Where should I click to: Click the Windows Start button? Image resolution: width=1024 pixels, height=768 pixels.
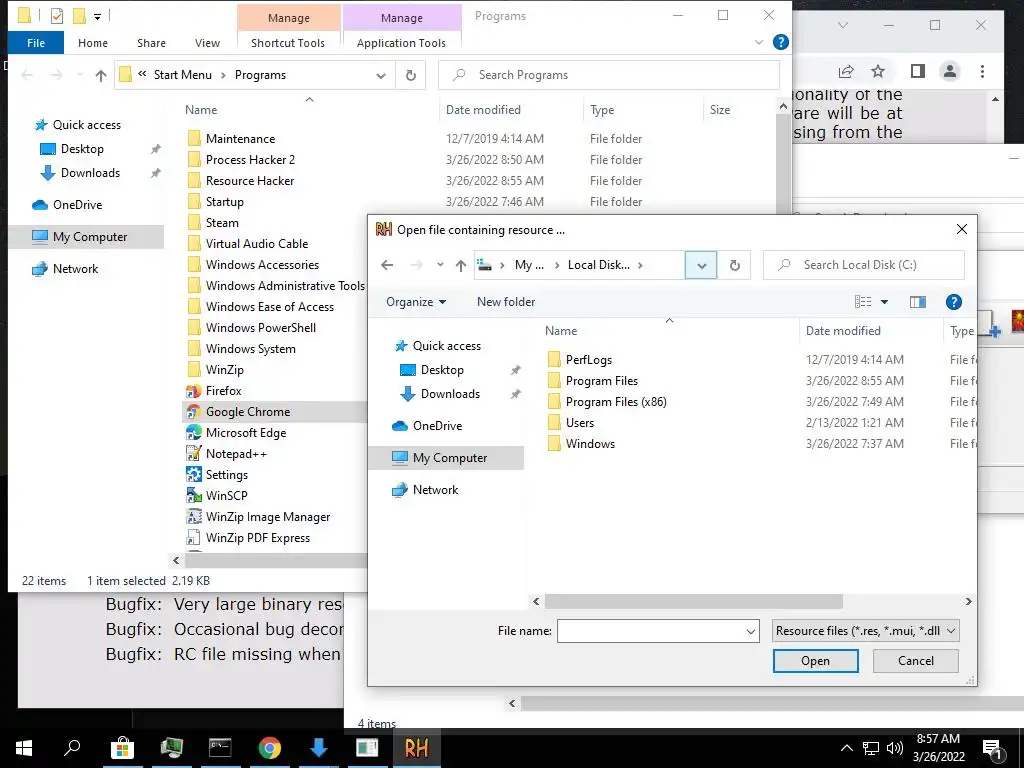click(x=24, y=748)
